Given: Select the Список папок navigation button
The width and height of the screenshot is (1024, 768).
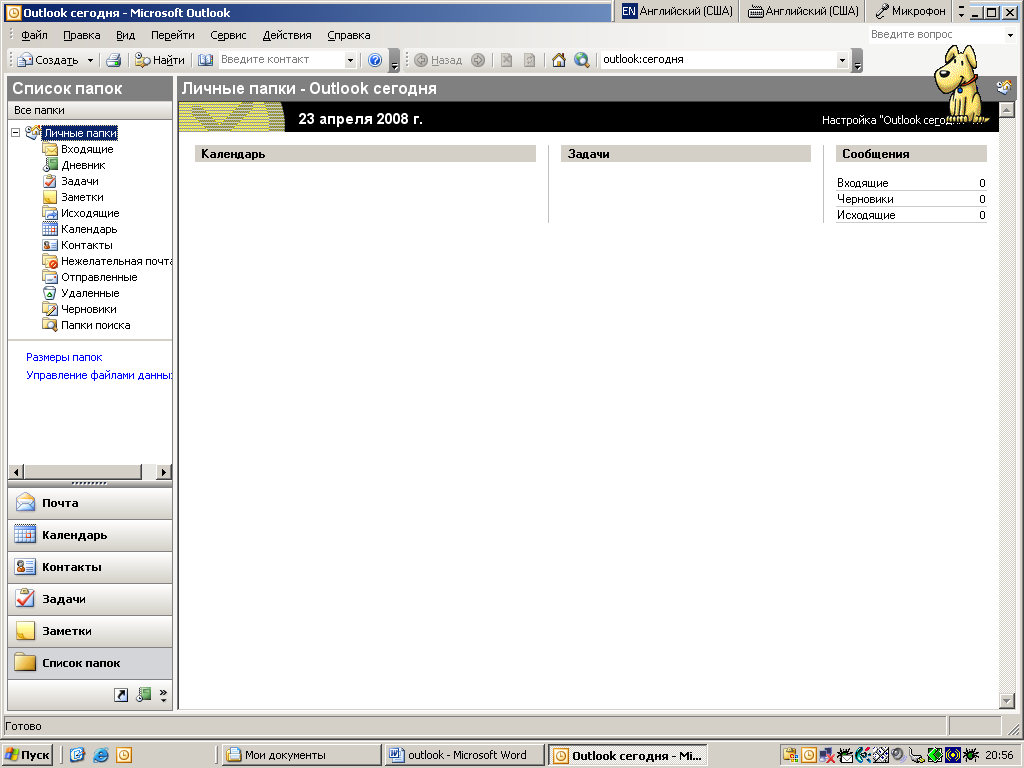Looking at the screenshot, I should [90, 663].
